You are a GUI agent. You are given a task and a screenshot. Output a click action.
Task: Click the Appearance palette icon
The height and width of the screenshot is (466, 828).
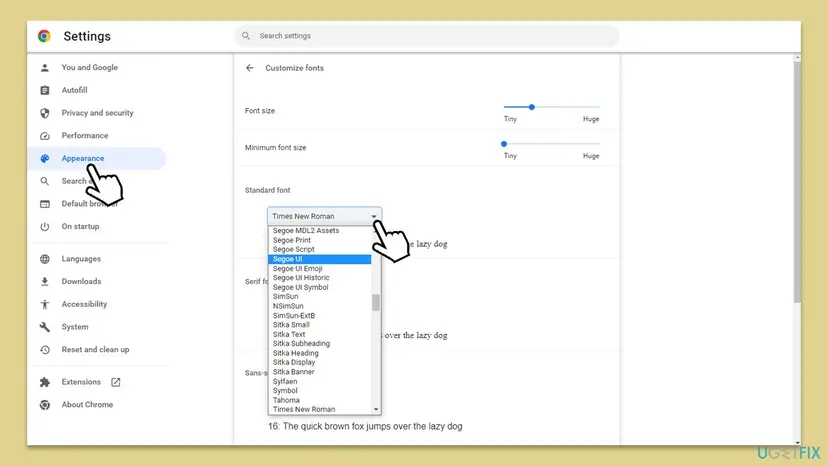pos(45,159)
